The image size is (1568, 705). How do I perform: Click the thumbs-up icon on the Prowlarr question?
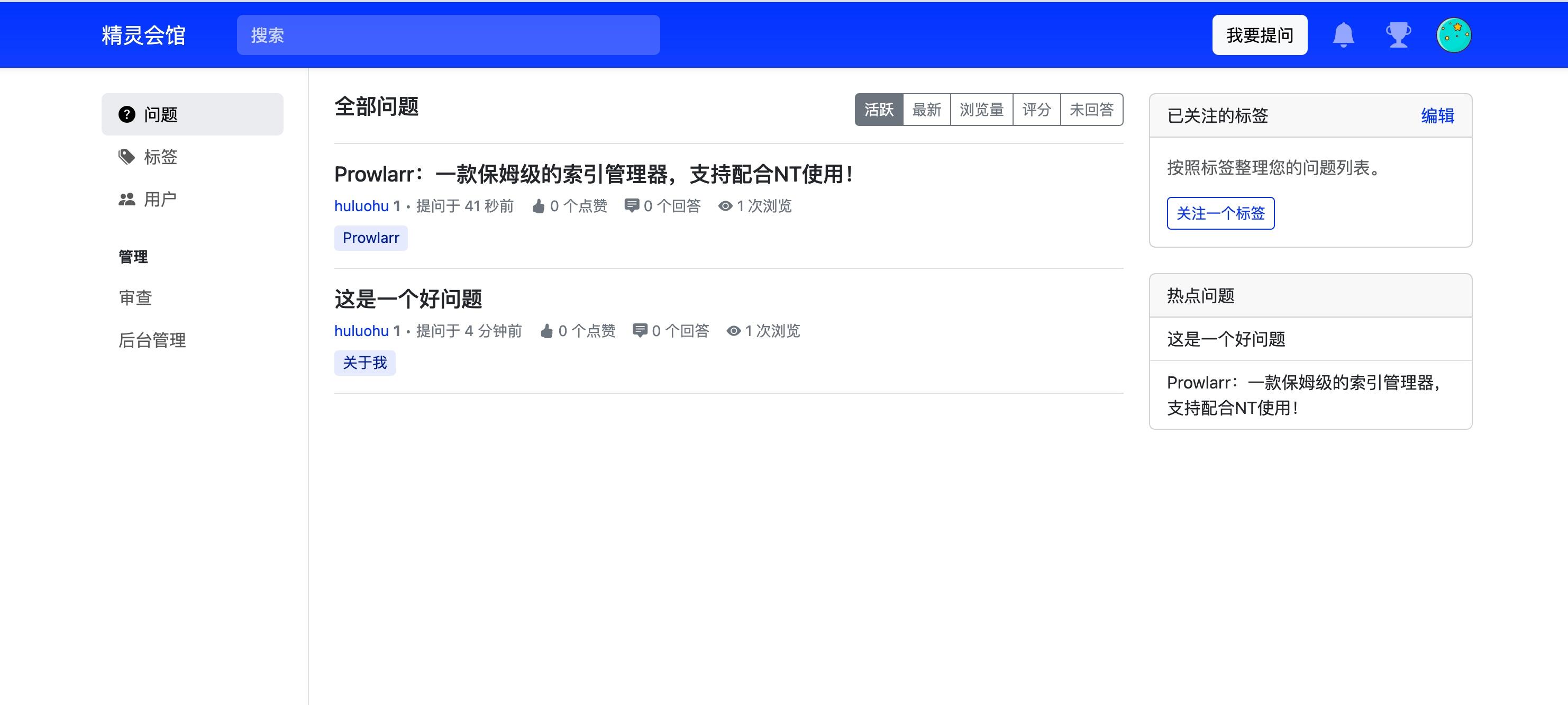coord(538,206)
